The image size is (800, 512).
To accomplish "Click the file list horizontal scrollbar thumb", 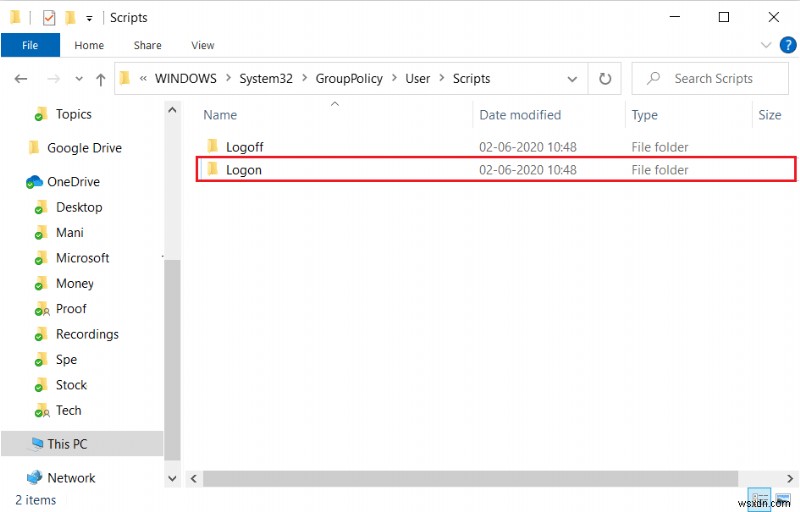I will coord(470,478).
